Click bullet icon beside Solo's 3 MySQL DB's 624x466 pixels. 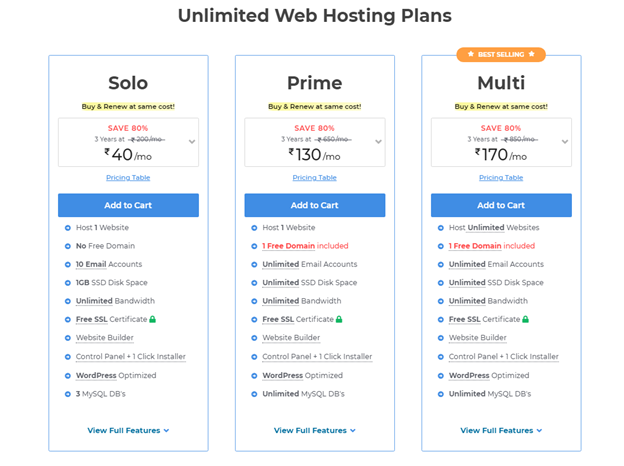tap(68, 394)
